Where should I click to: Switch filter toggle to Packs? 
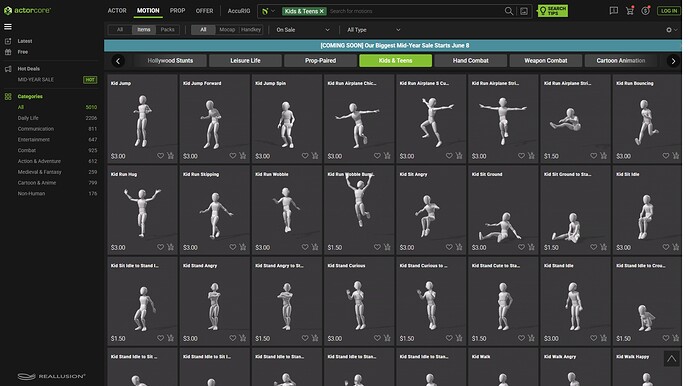[x=167, y=29]
